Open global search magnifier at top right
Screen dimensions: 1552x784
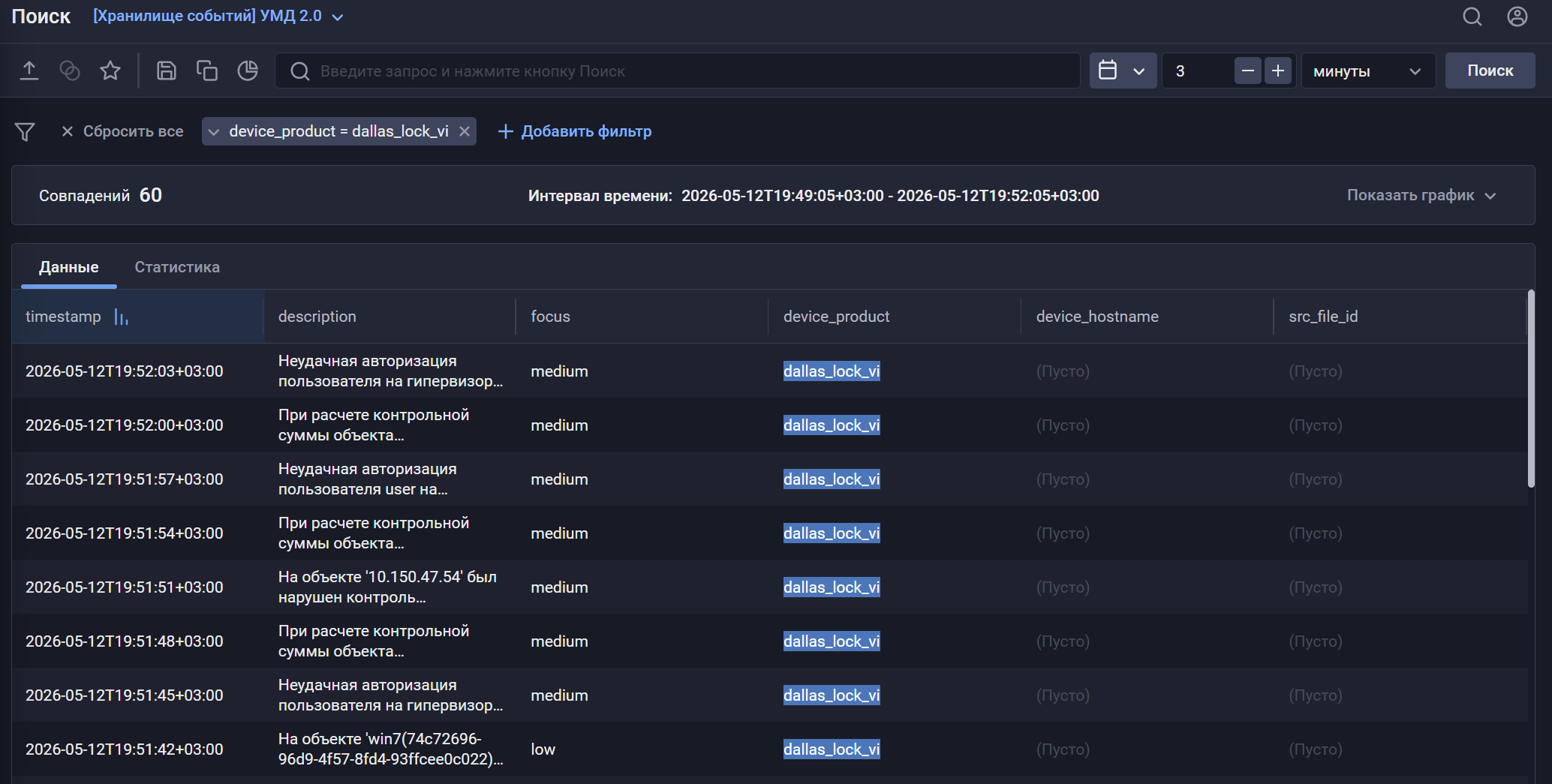1472,17
